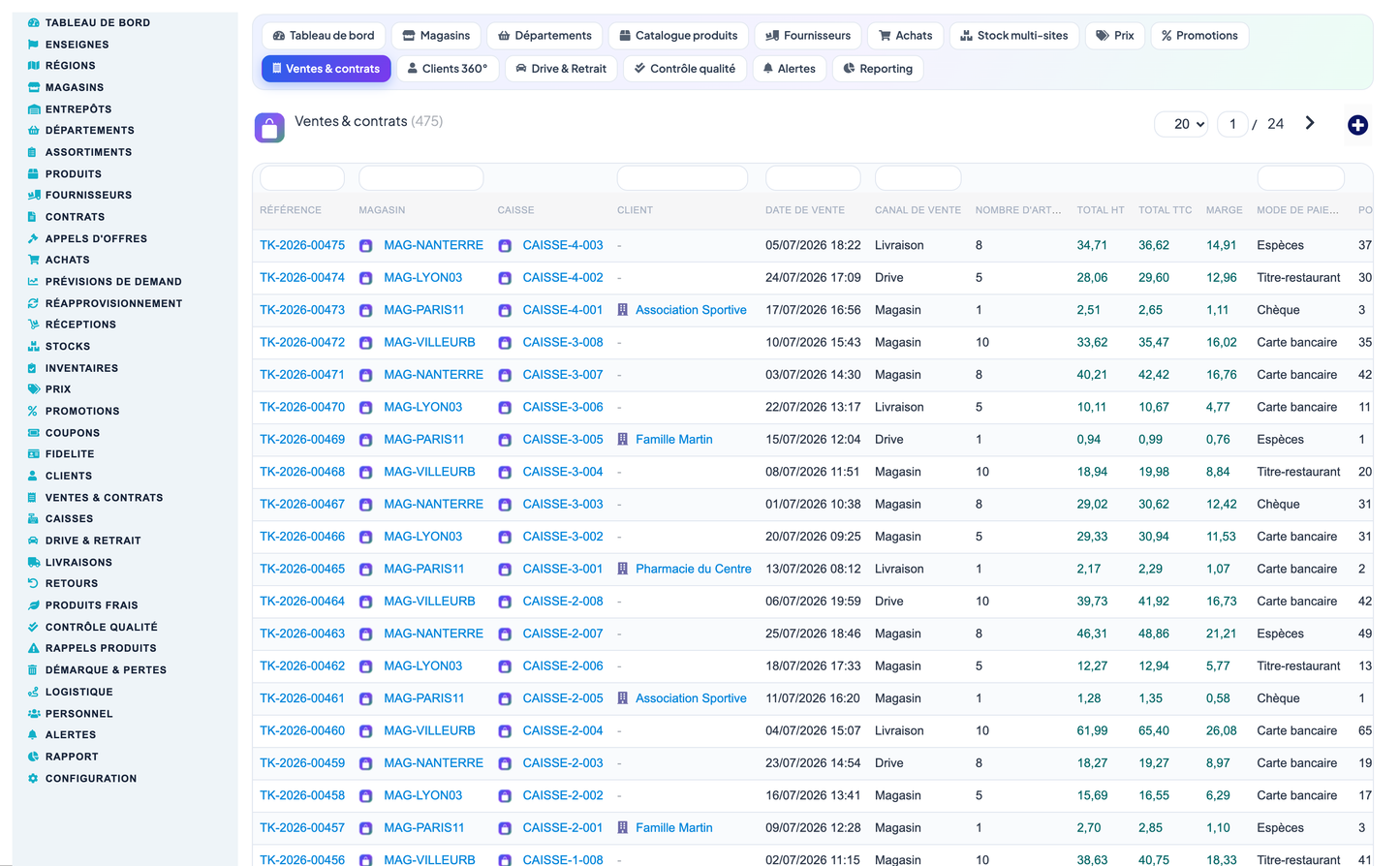
Task: Open the Reporting tab
Action: [878, 69]
